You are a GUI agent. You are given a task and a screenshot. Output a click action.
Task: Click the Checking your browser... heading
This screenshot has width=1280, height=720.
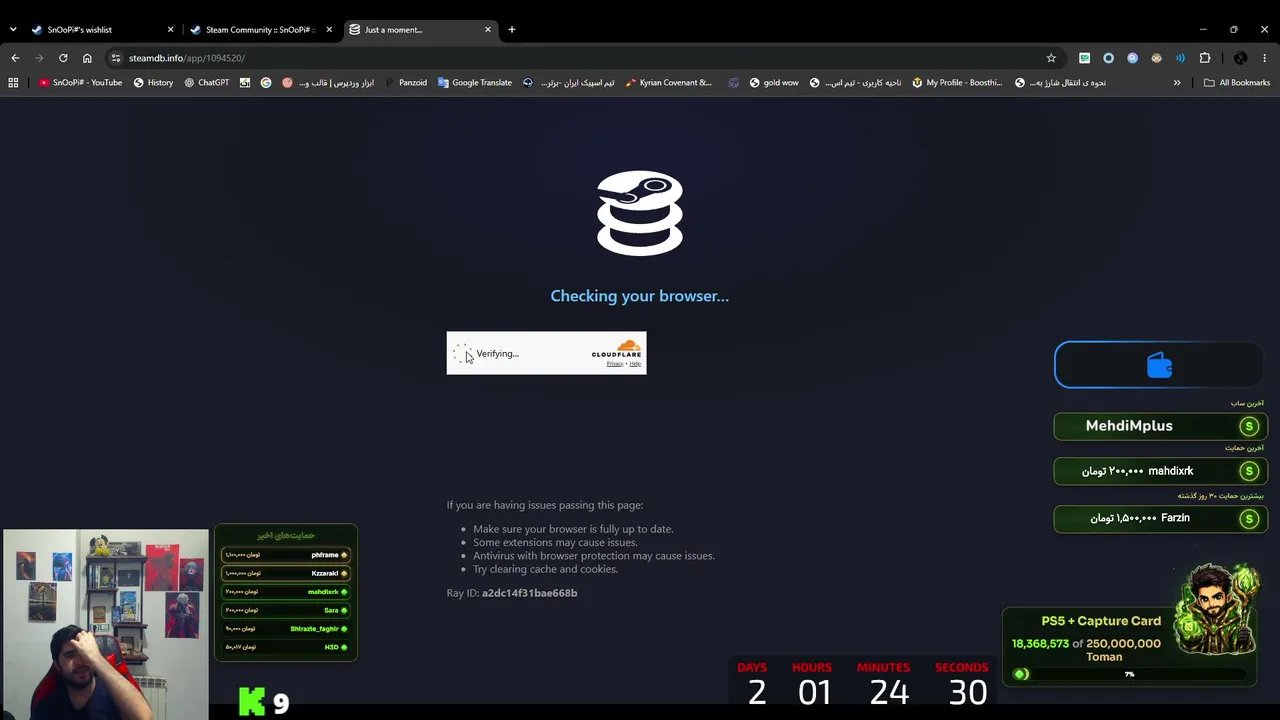pyautogui.click(x=640, y=296)
